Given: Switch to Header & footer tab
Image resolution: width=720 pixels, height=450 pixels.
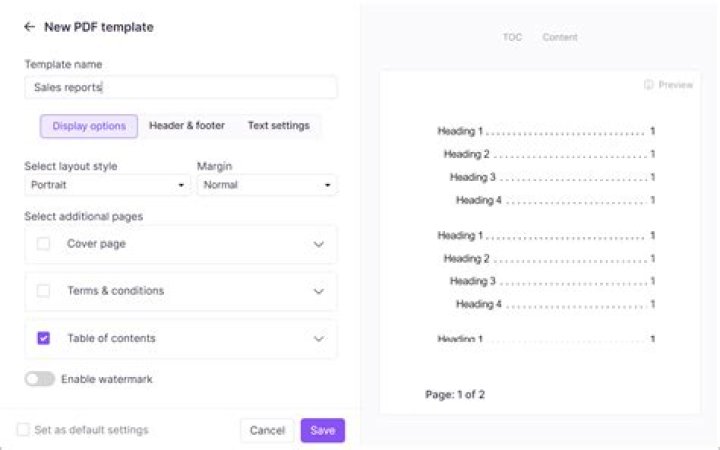Looking at the screenshot, I should [x=187, y=126].
